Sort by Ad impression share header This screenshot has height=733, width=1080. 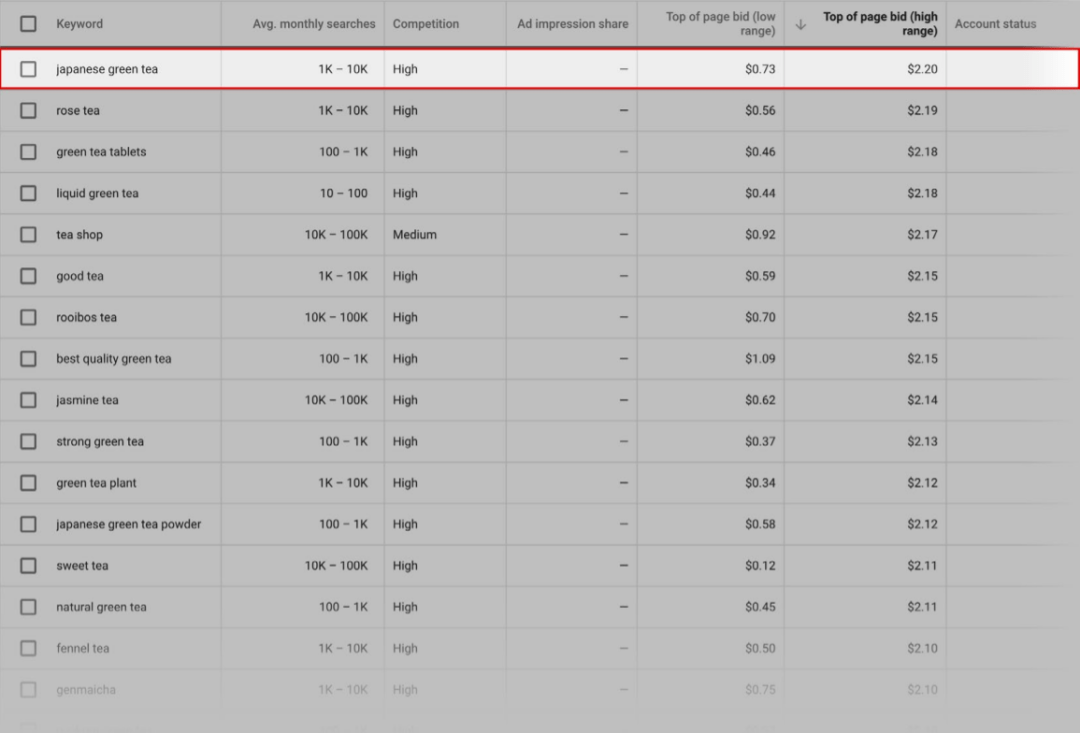click(x=573, y=24)
